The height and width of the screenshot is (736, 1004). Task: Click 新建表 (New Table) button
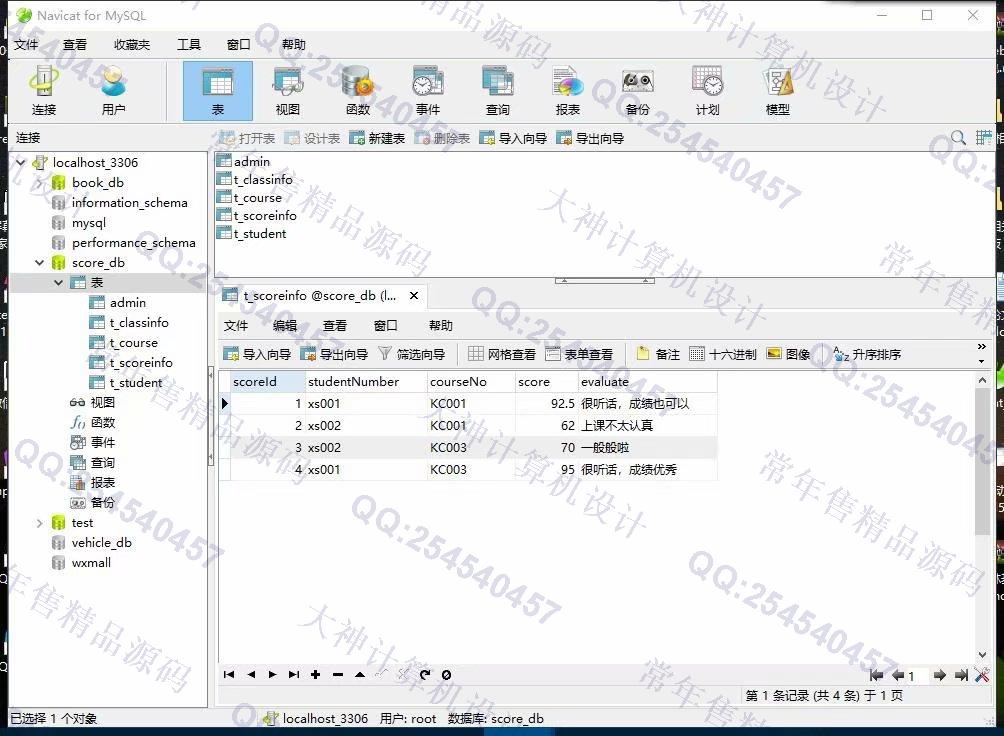[x=377, y=138]
